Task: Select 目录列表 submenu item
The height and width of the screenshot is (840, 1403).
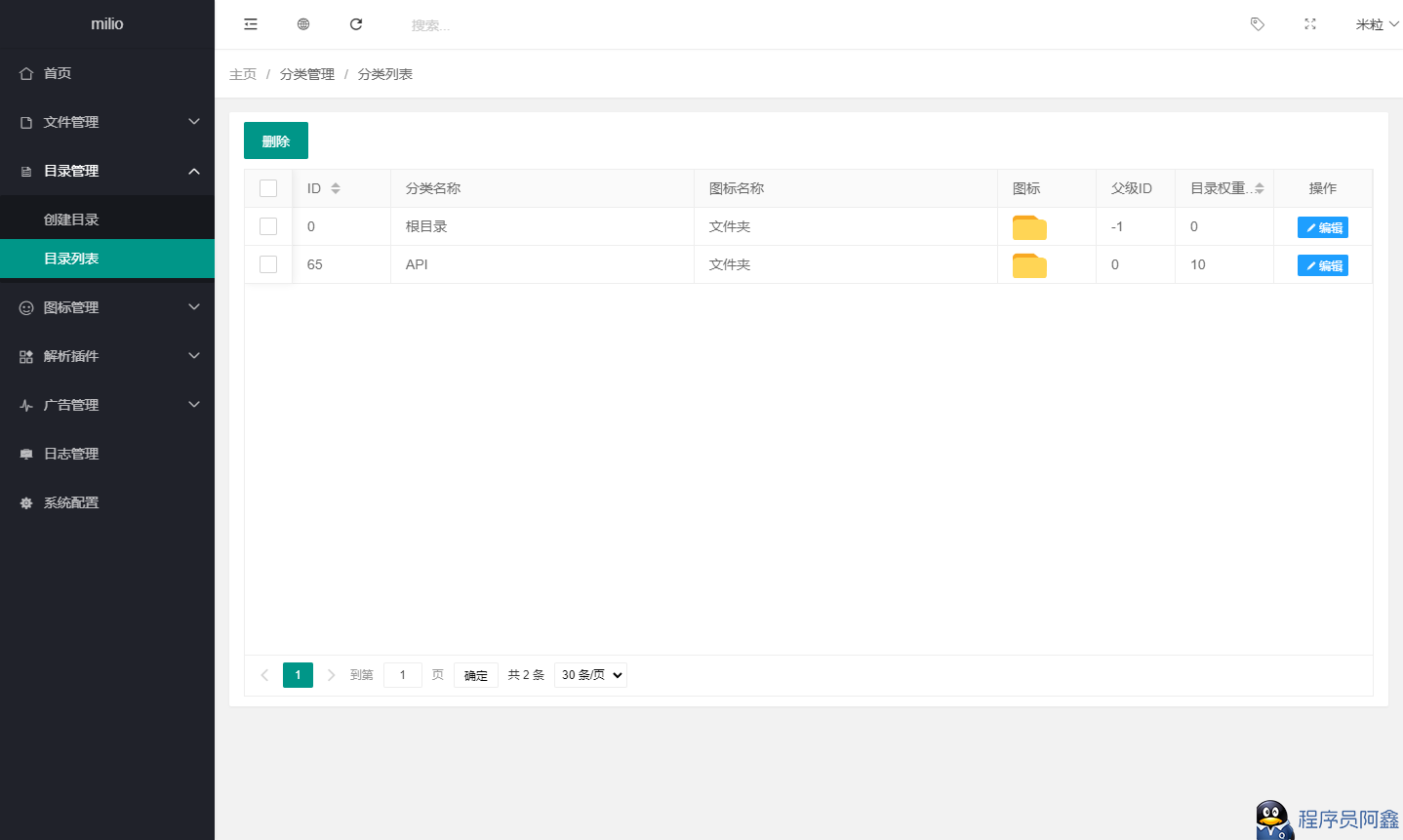Action: [107, 259]
